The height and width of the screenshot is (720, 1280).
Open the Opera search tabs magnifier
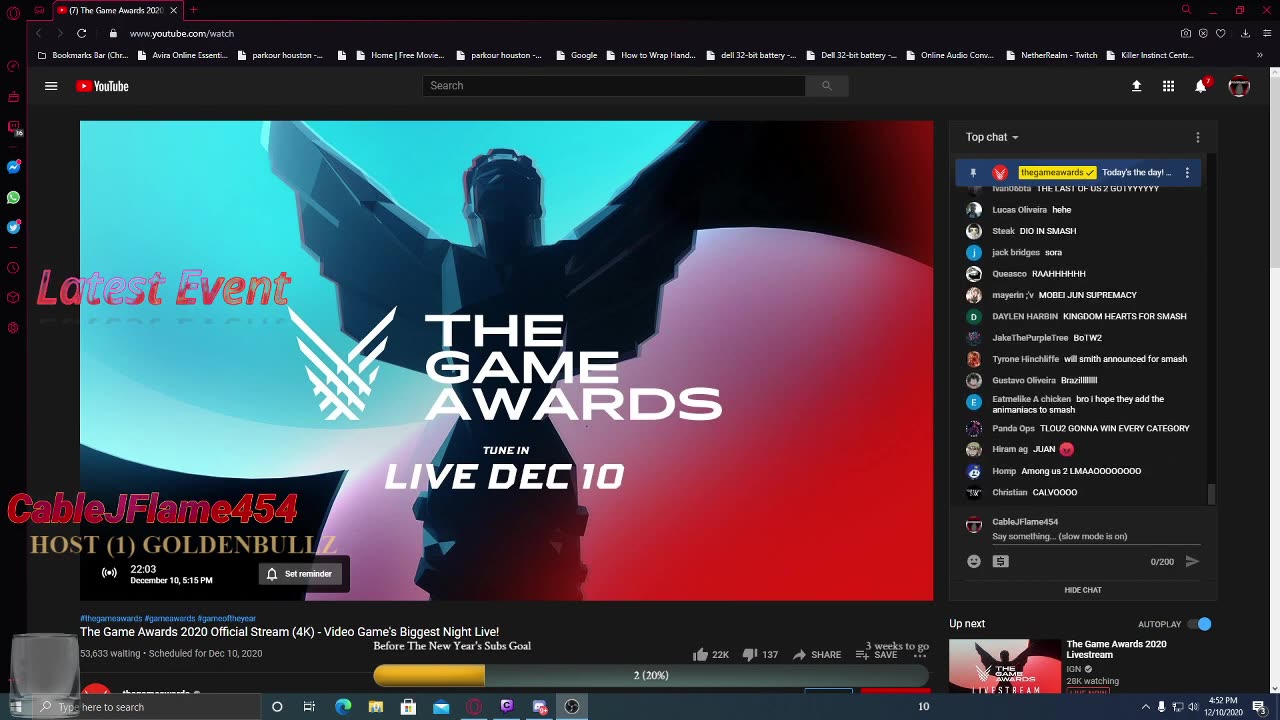click(x=1186, y=10)
